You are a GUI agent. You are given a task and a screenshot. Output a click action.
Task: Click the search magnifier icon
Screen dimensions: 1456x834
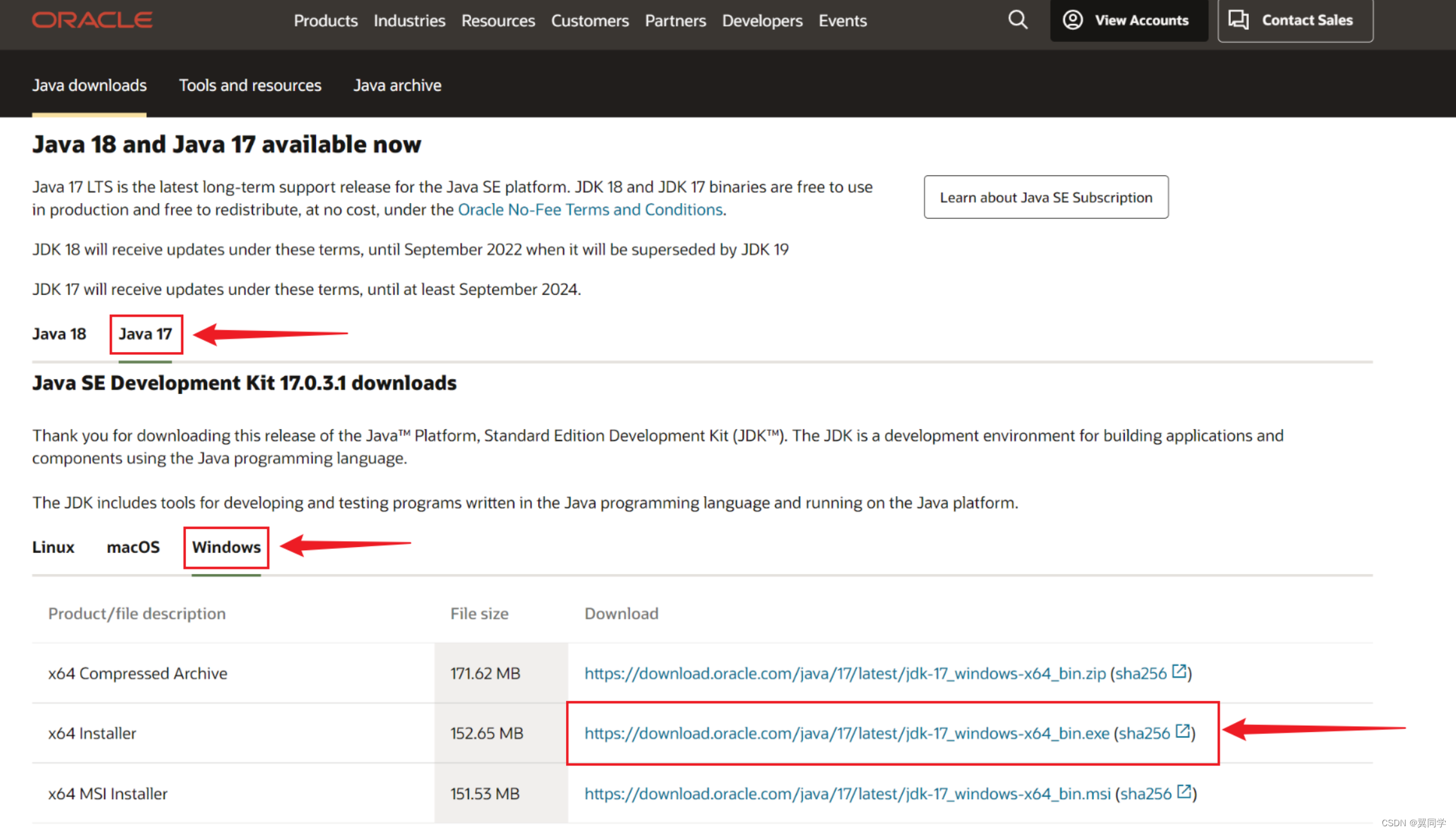1018,20
